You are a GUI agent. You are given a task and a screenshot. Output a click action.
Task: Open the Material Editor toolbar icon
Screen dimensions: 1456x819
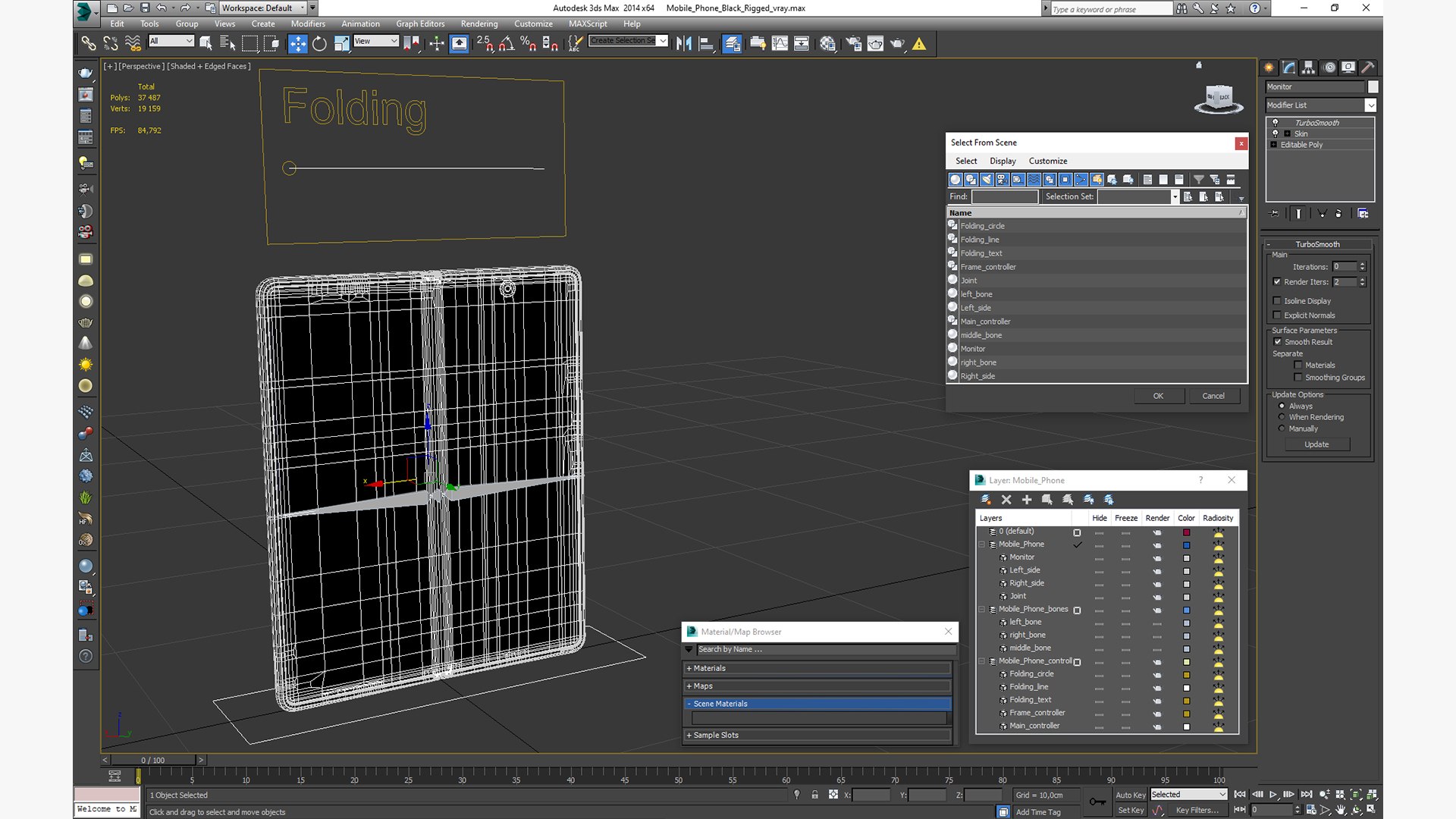[827, 44]
